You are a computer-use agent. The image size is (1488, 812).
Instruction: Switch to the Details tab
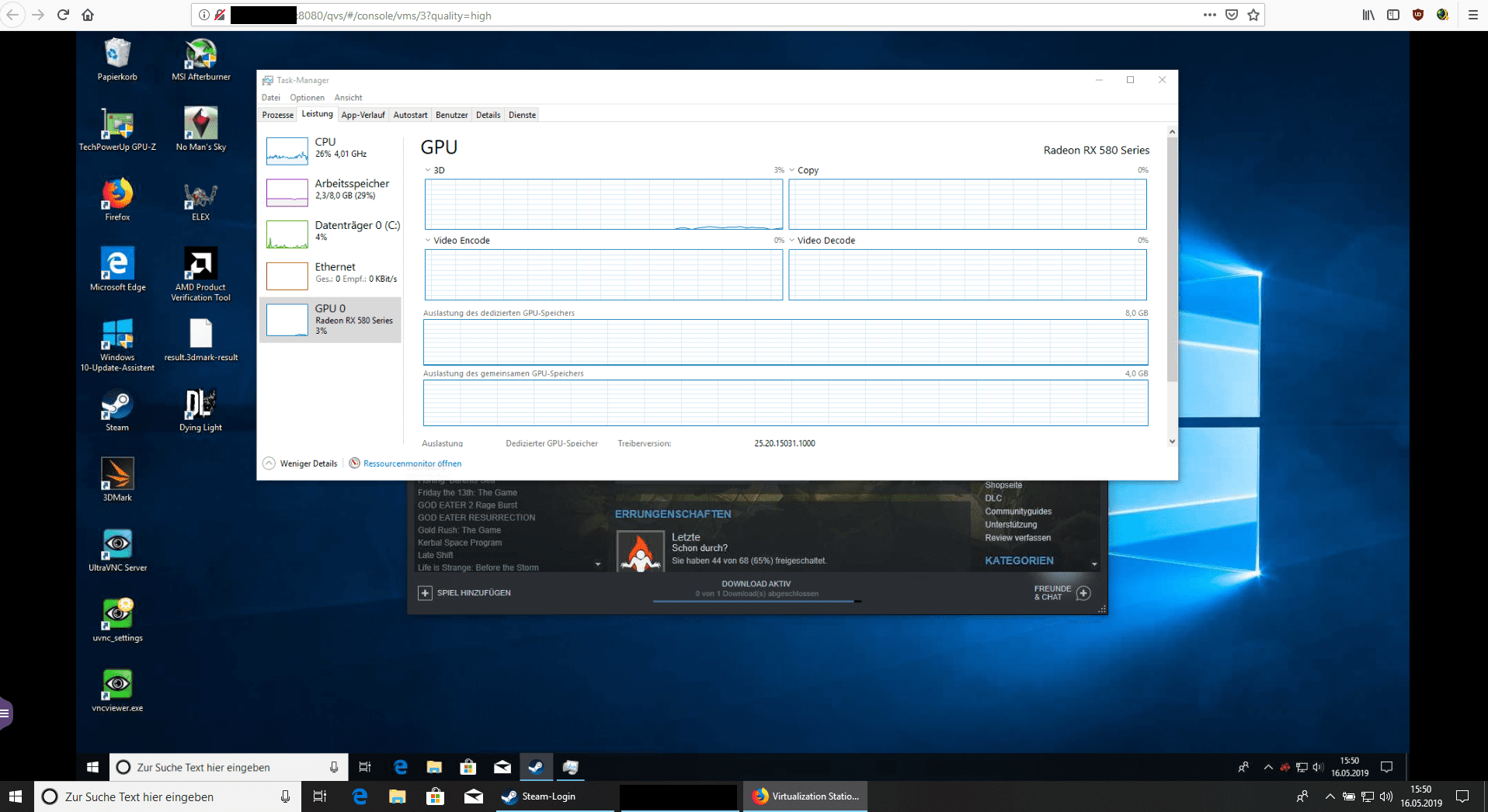(x=488, y=115)
